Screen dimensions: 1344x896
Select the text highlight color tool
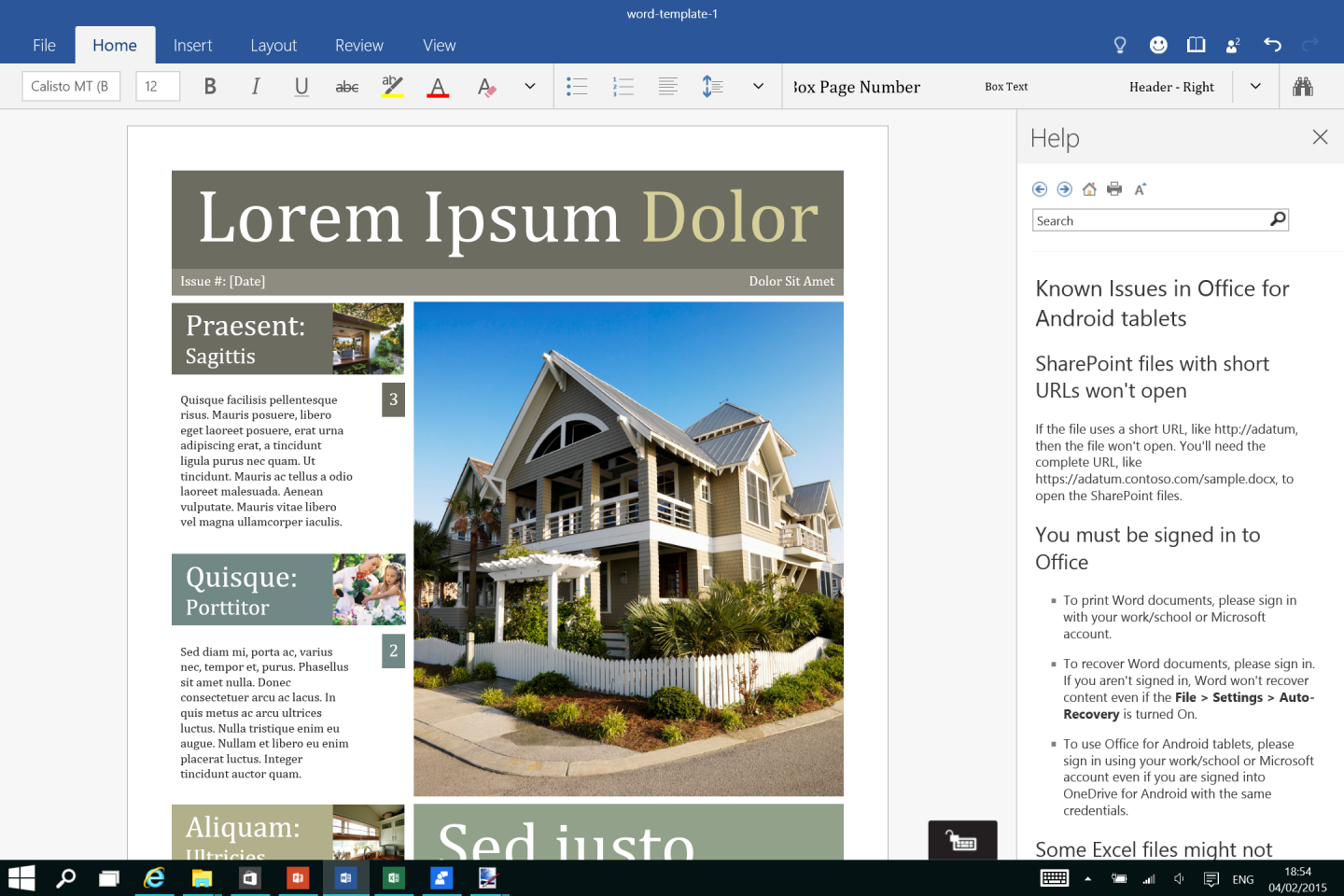pos(392,86)
